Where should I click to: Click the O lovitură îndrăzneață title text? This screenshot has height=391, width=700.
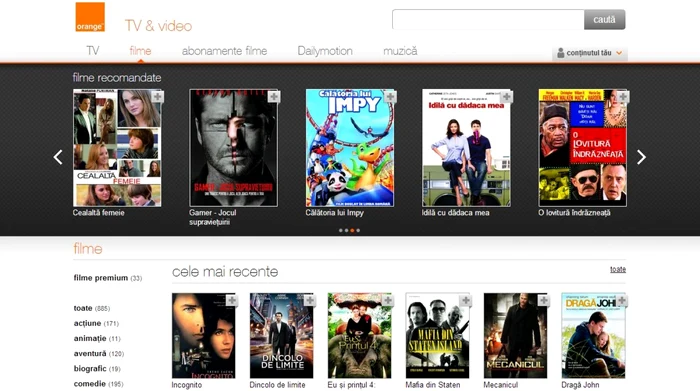point(574,213)
